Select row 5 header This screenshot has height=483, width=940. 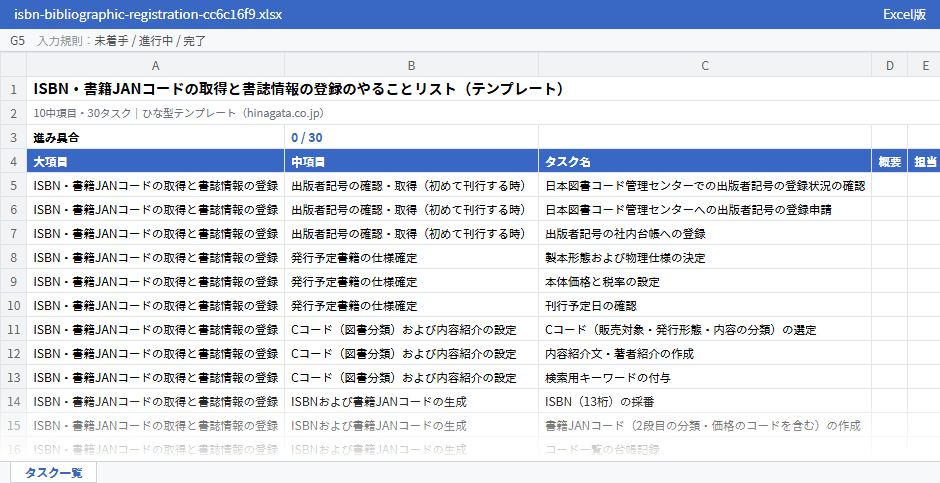click(13, 185)
